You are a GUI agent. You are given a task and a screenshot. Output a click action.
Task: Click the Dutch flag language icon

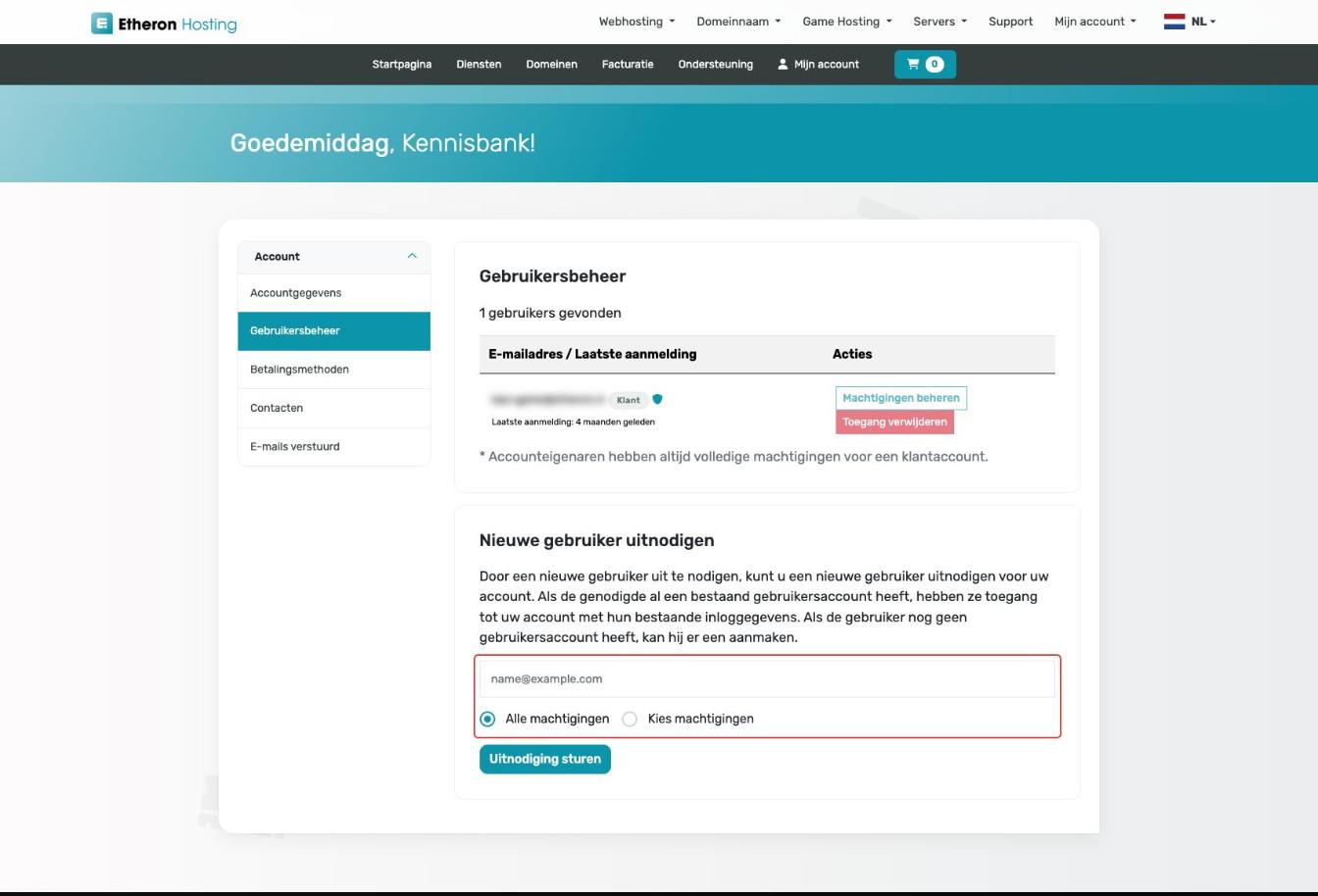1174,22
